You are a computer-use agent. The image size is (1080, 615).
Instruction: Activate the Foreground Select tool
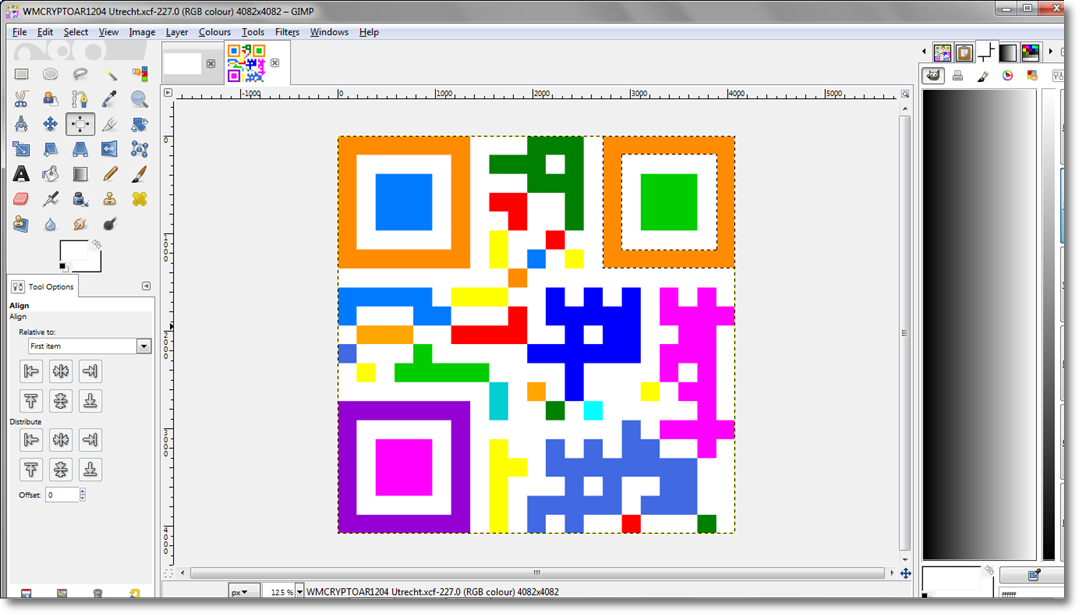(x=50, y=99)
